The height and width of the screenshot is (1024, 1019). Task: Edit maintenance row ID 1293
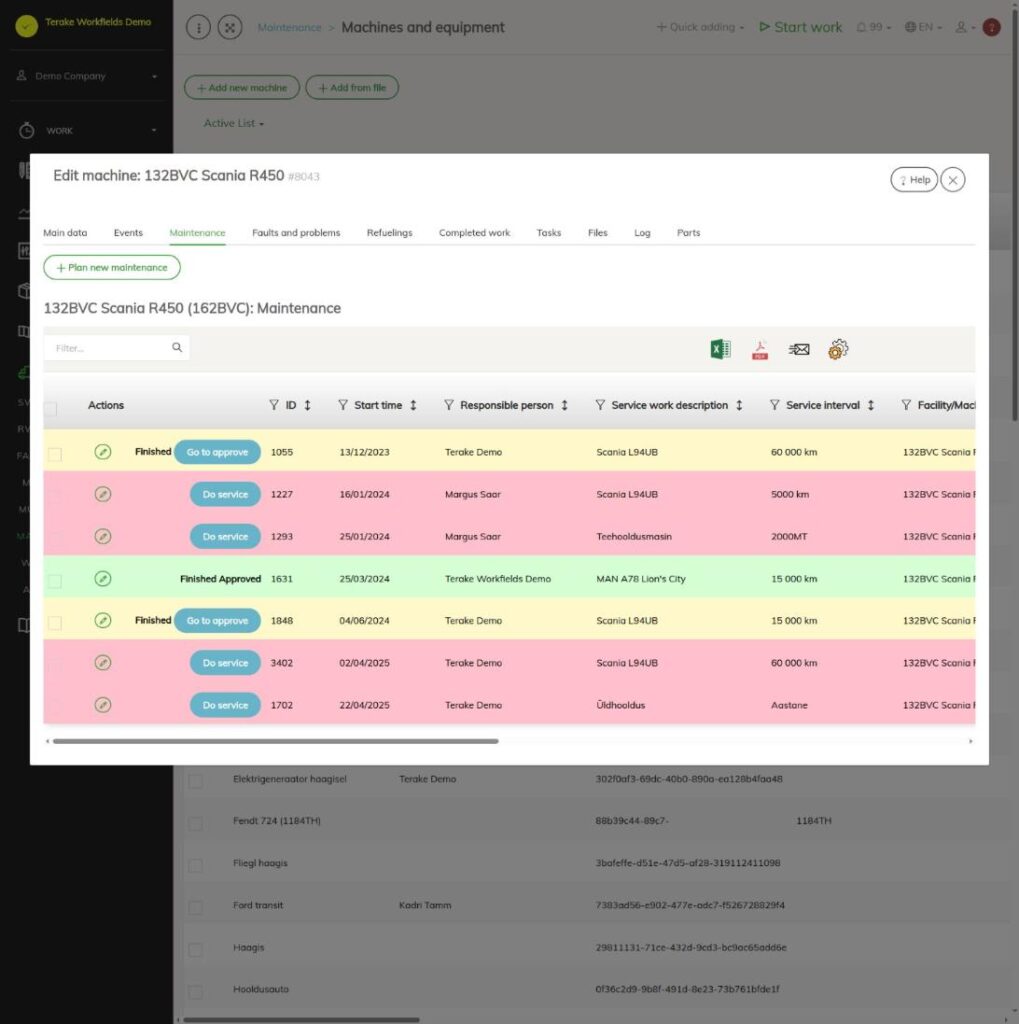click(103, 537)
